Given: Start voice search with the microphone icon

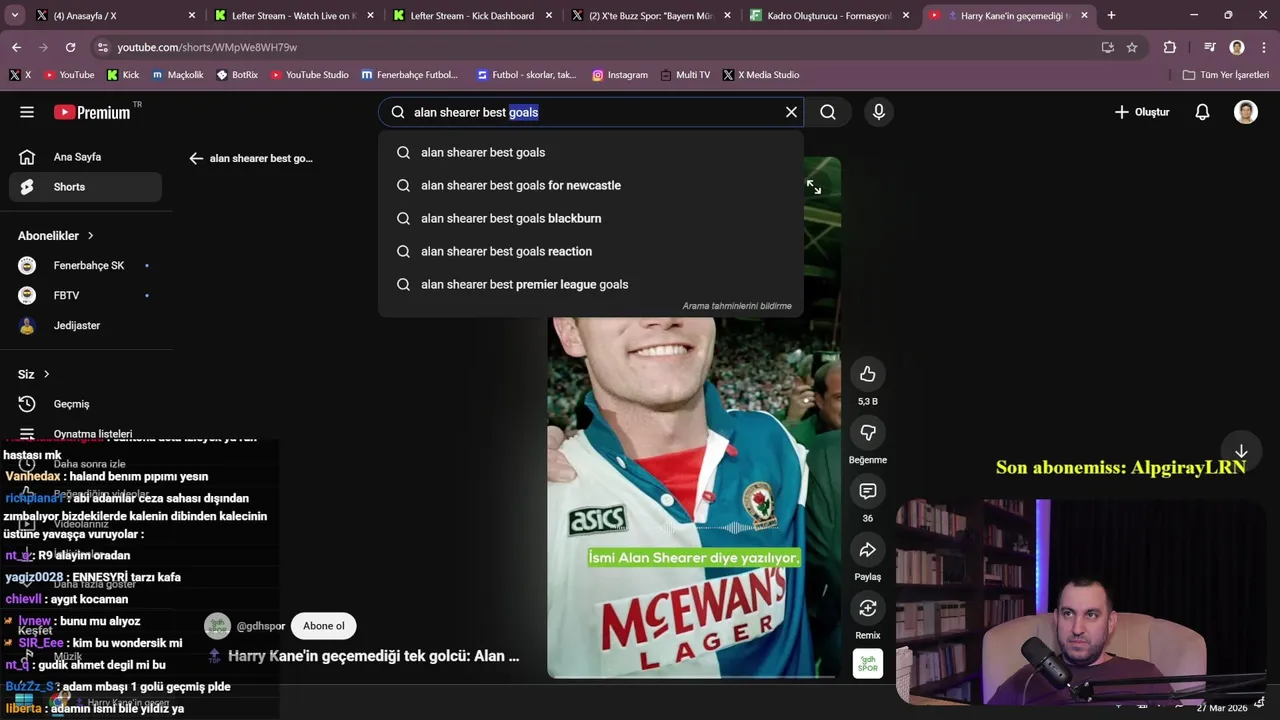Looking at the screenshot, I should click(879, 112).
